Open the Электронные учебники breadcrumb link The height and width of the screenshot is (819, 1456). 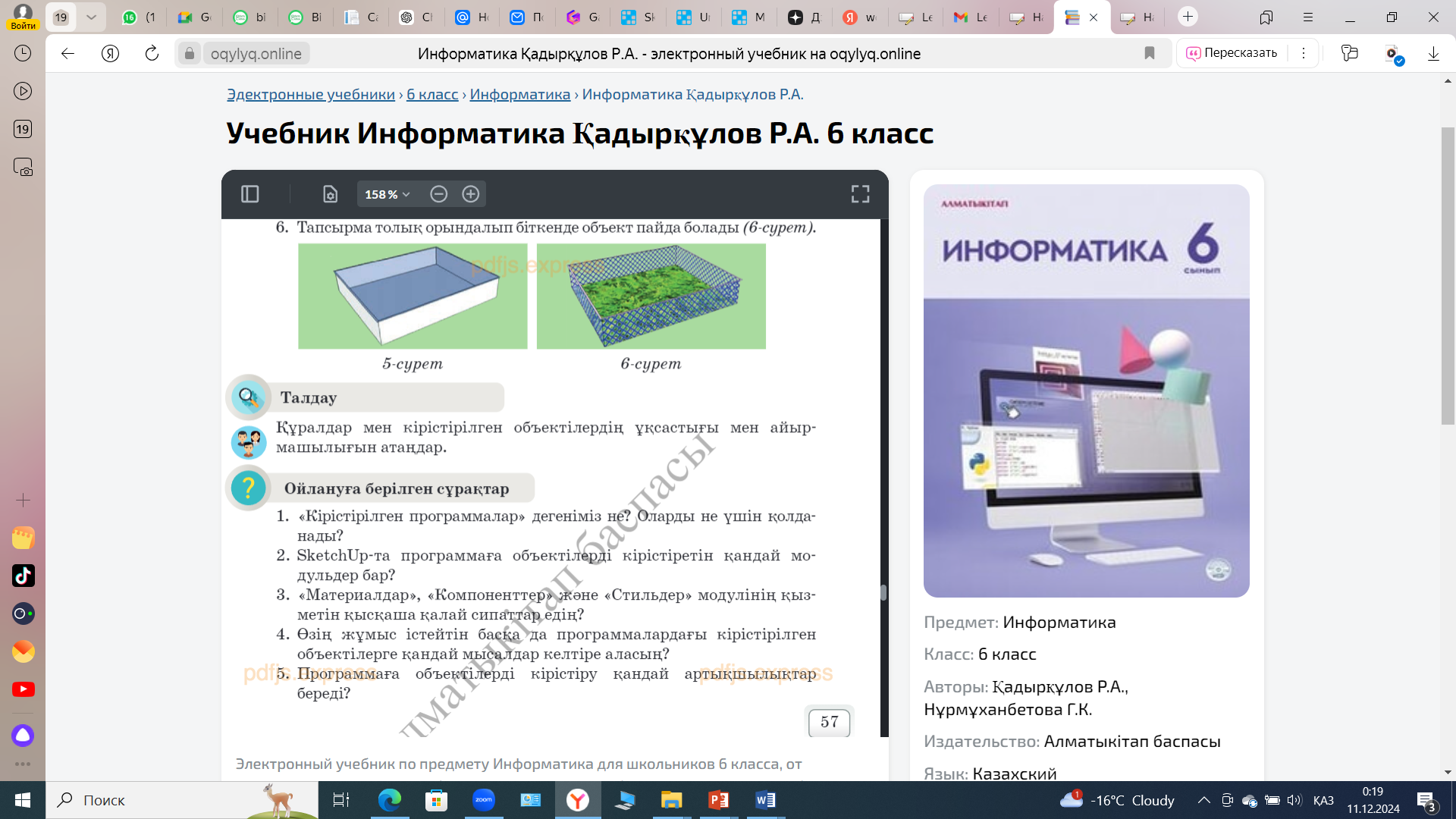tap(310, 94)
